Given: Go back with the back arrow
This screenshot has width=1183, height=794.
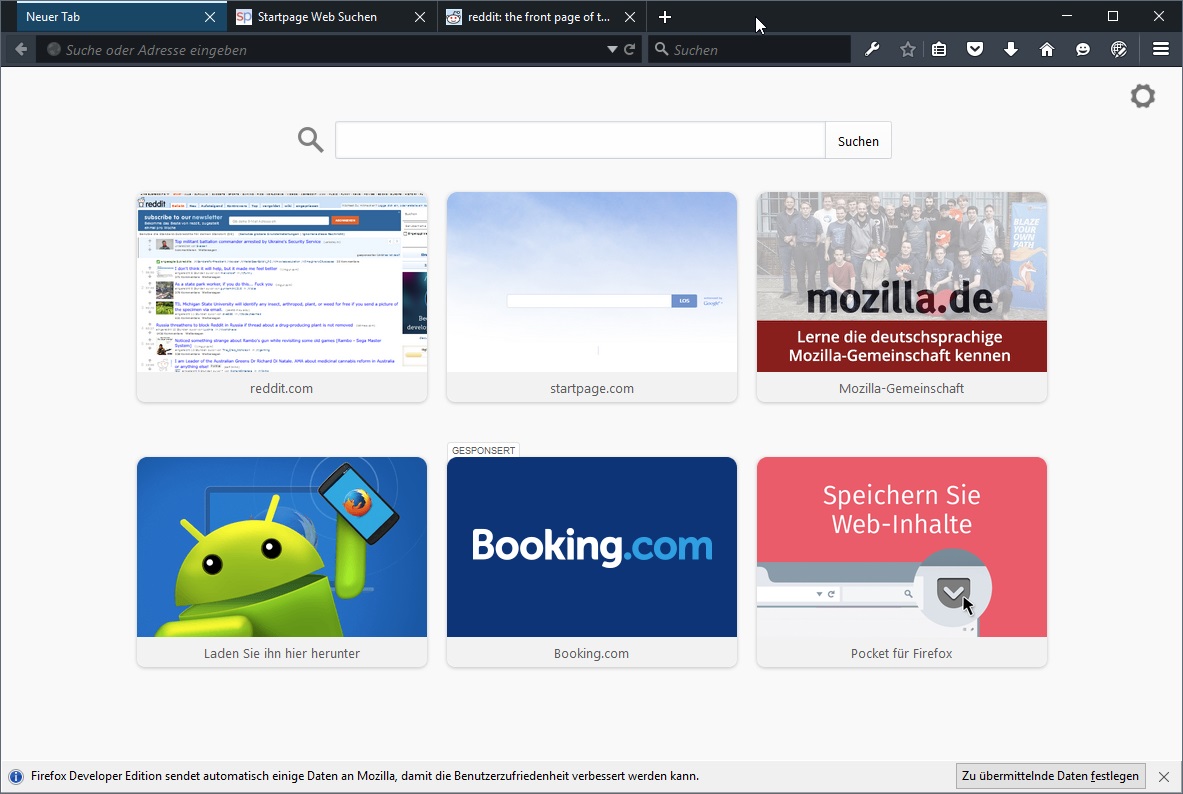Looking at the screenshot, I should (x=21, y=50).
